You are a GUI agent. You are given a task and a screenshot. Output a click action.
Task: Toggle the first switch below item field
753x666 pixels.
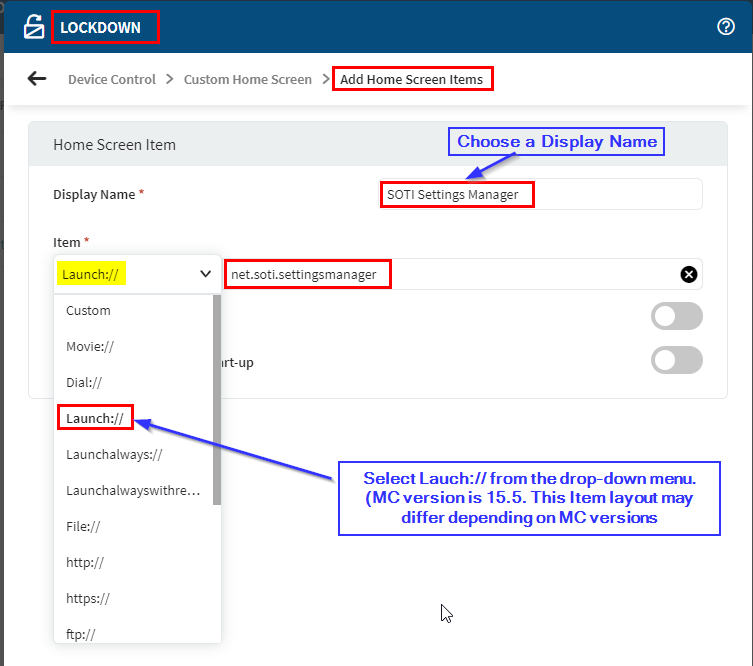[676, 317]
